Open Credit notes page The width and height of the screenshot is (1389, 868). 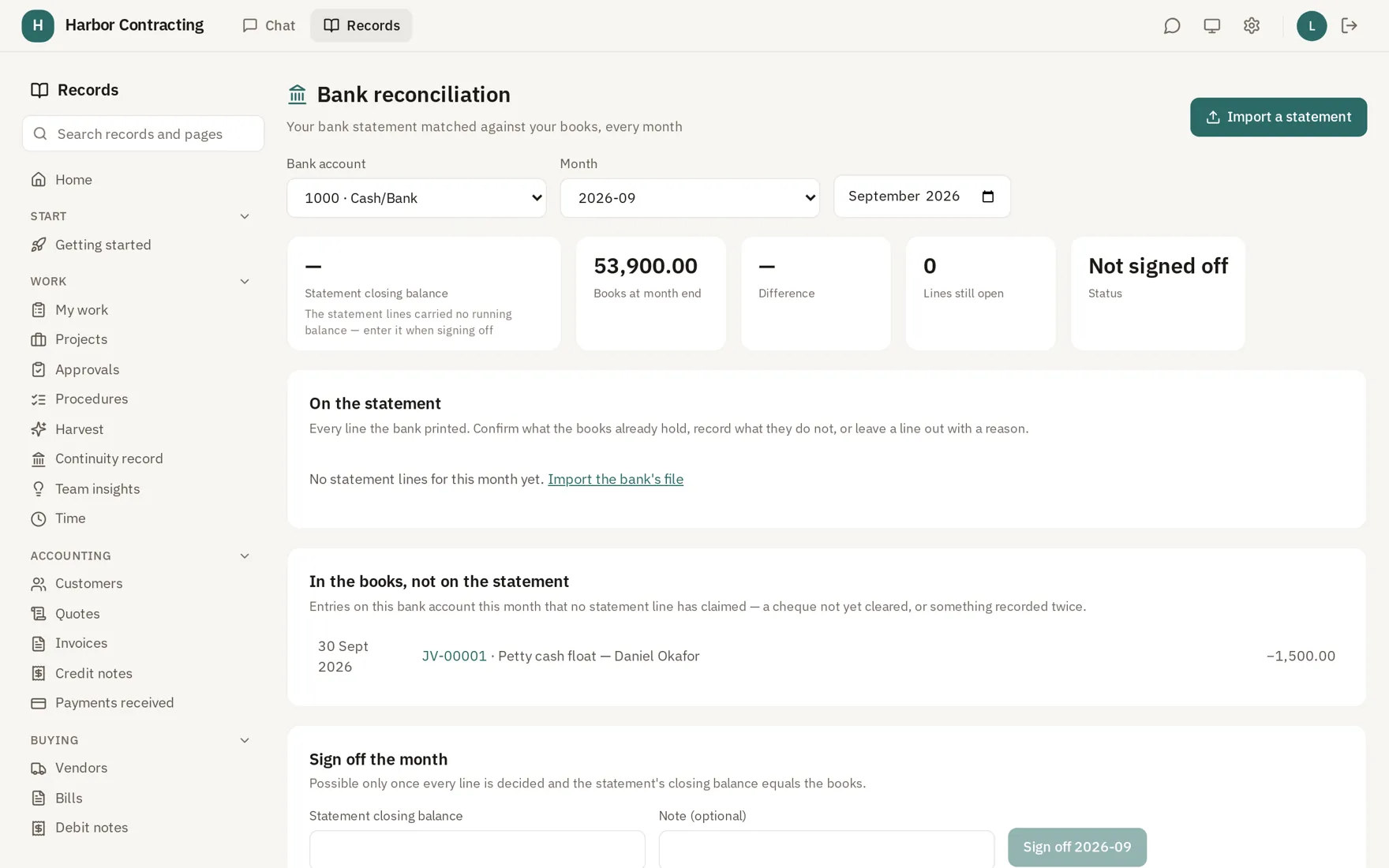(x=143, y=673)
